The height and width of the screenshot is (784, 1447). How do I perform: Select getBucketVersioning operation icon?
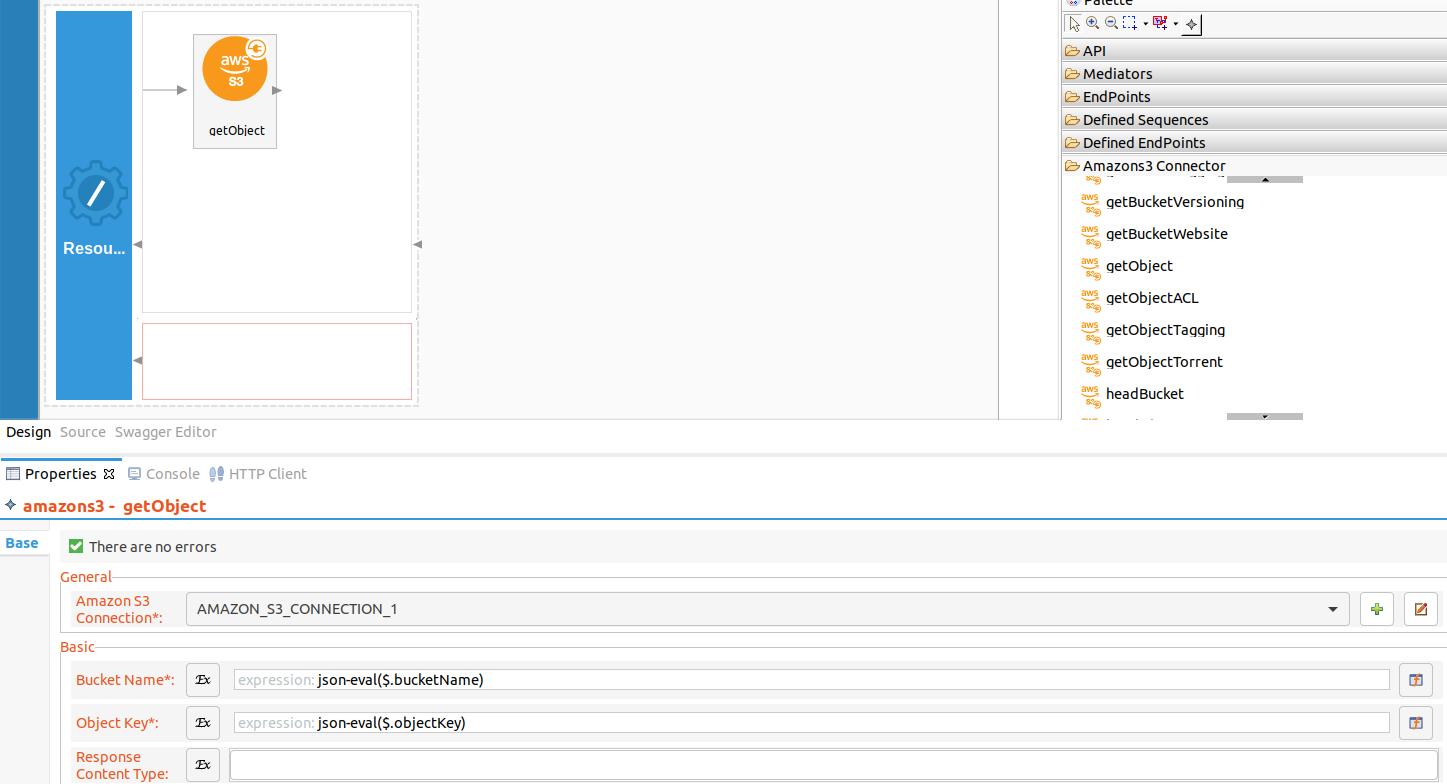pyautogui.click(x=1091, y=202)
